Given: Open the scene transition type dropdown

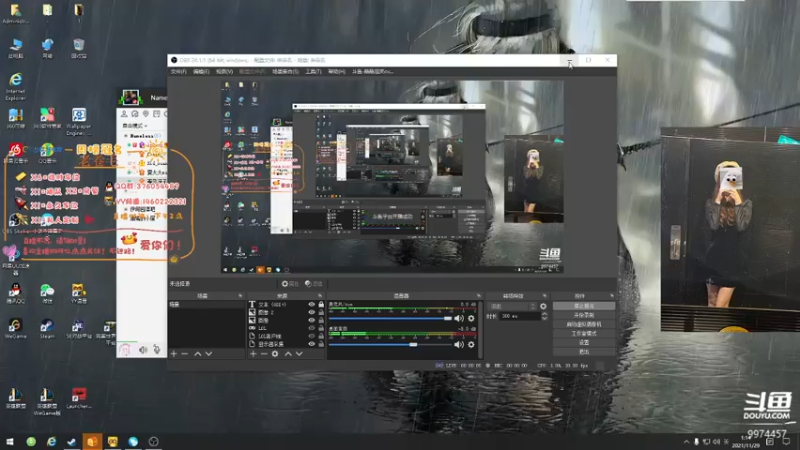Looking at the screenshot, I should coord(512,306).
